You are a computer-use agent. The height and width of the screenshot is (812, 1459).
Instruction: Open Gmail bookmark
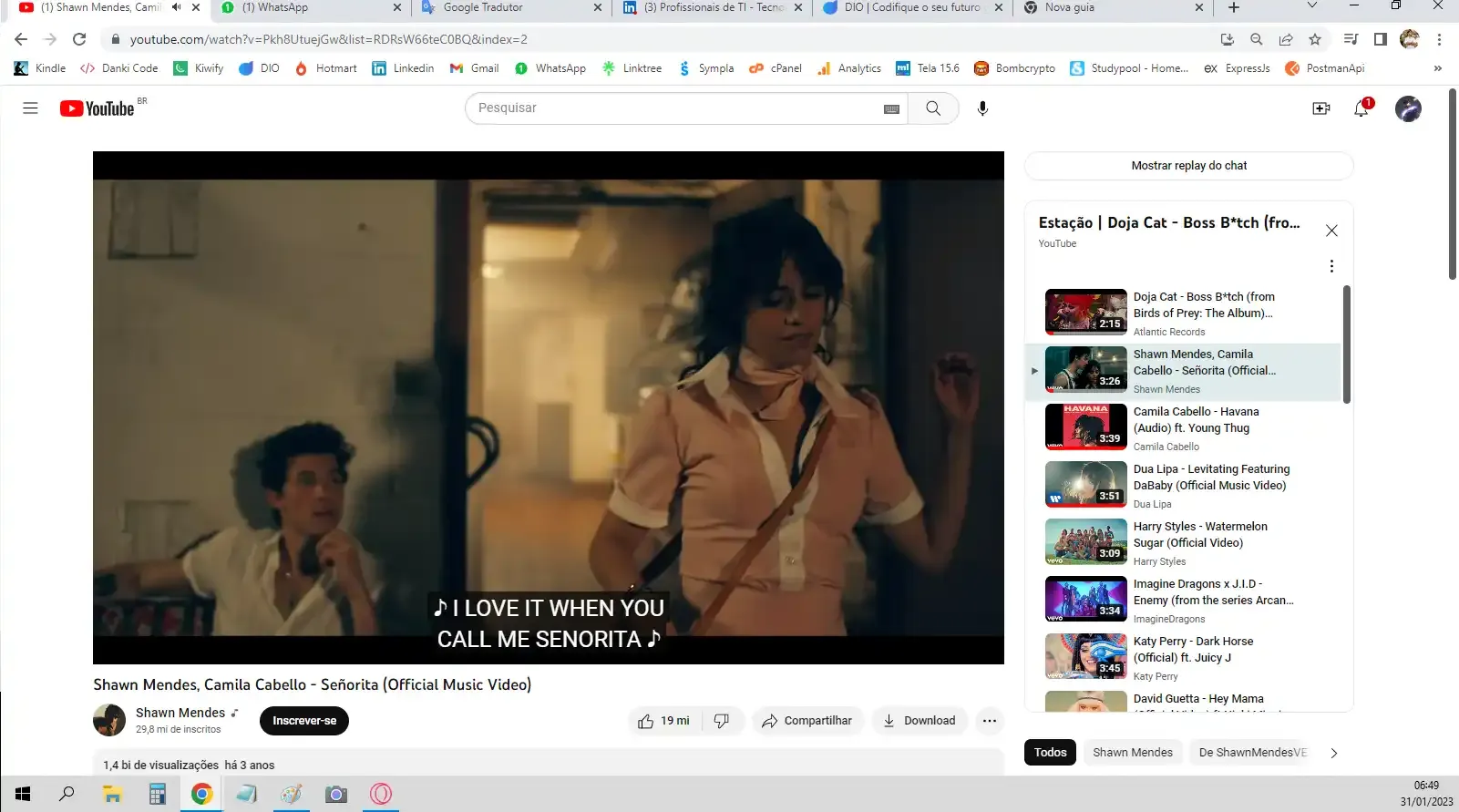(x=474, y=68)
